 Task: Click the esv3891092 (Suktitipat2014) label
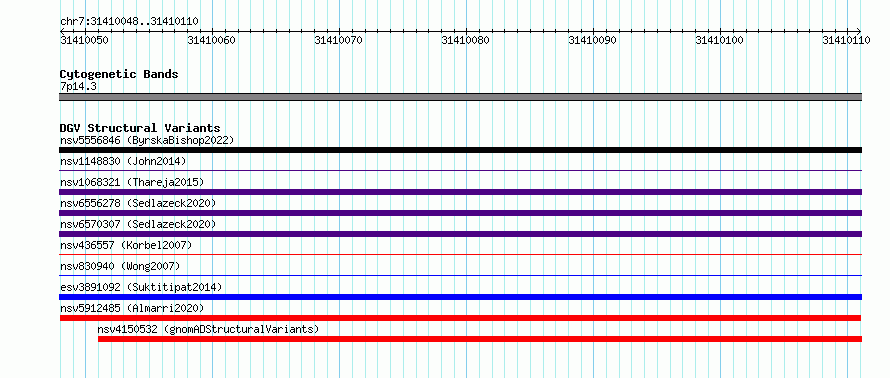tap(141, 287)
